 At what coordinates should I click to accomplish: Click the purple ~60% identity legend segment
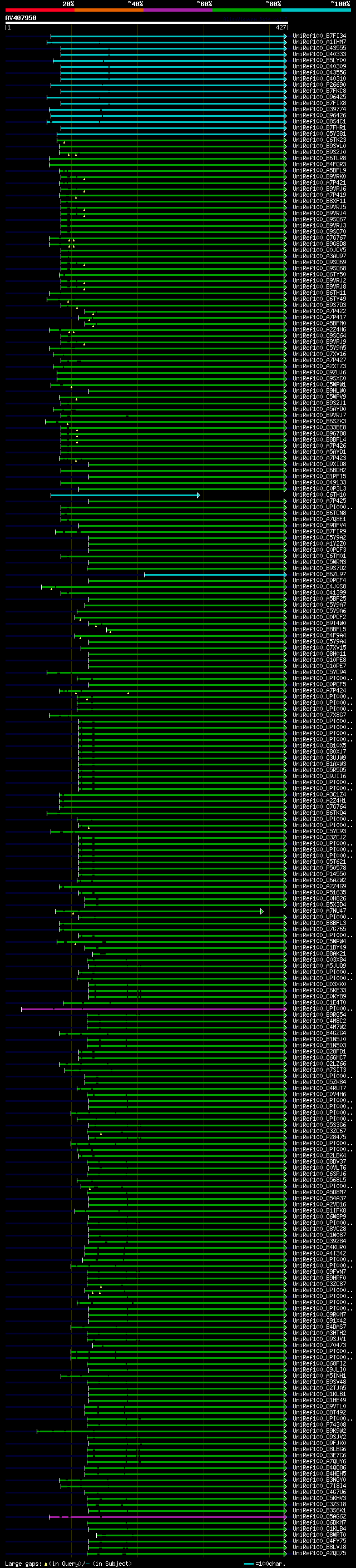coord(177,11)
